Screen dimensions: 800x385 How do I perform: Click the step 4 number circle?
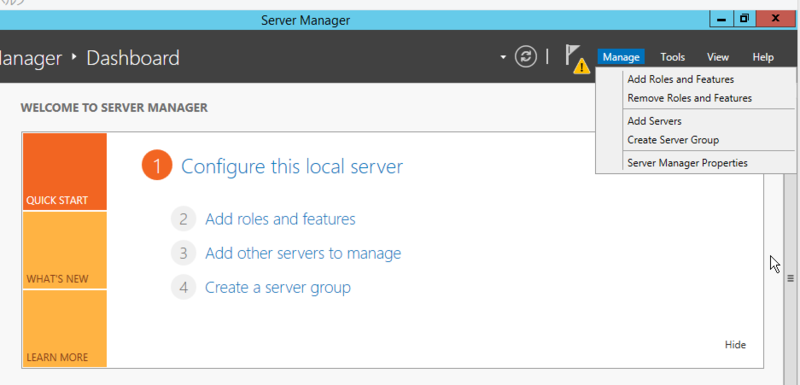(184, 288)
